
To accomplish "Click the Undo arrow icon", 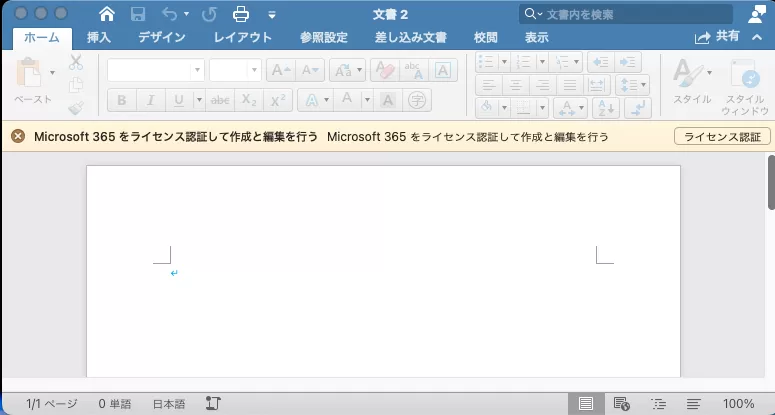I will pos(170,14).
